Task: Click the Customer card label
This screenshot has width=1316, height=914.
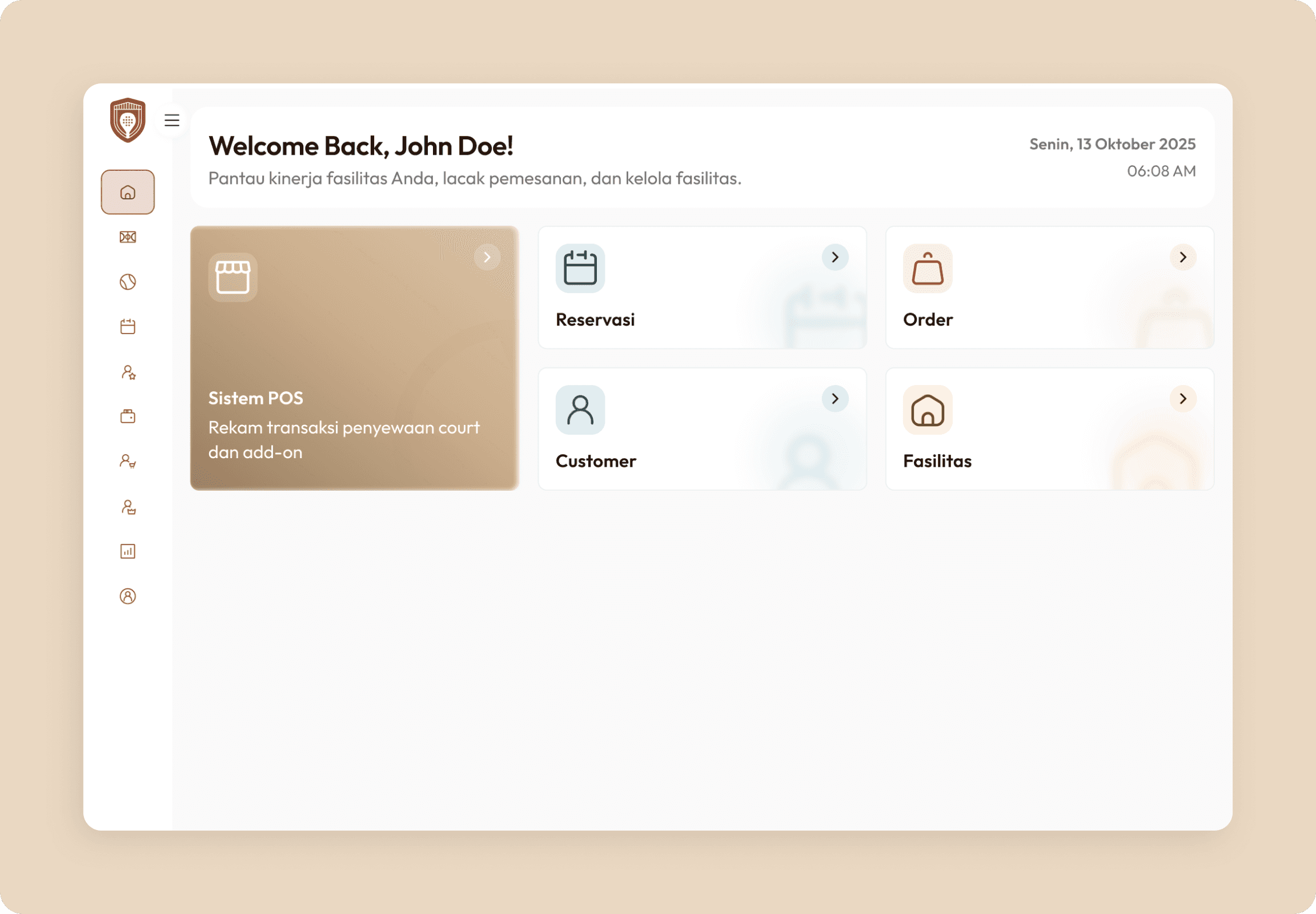Action: click(596, 461)
